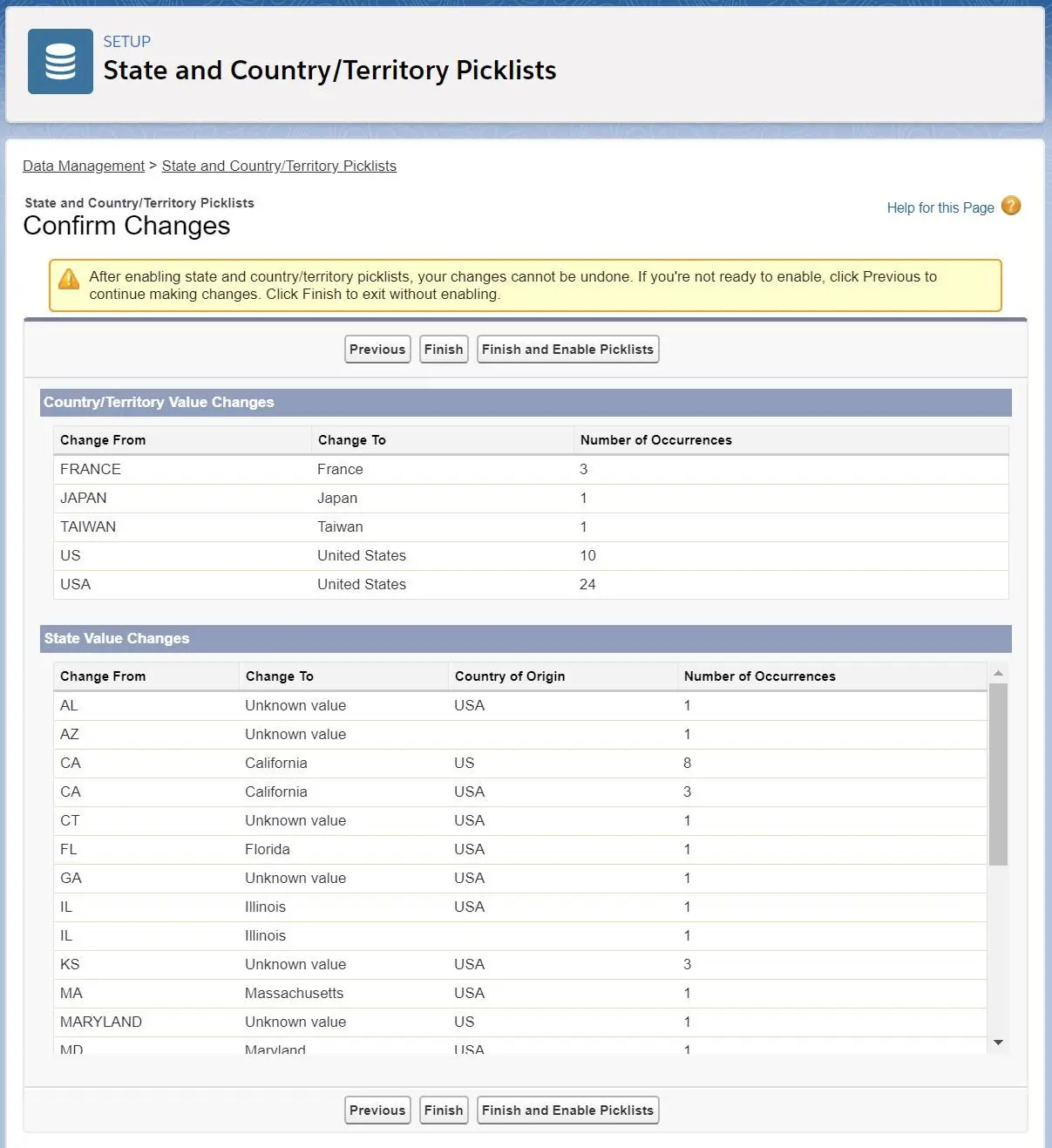
Task: Click the CT state cell
Action: pyautogui.click(x=70, y=820)
